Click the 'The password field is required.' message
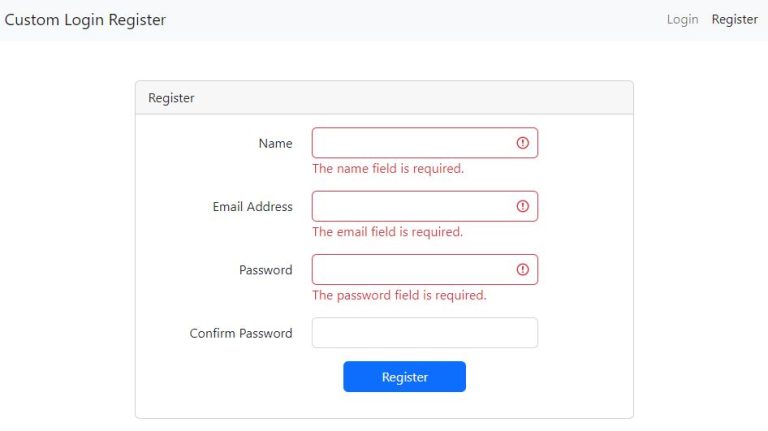The width and height of the screenshot is (768, 431). pyautogui.click(x=399, y=295)
